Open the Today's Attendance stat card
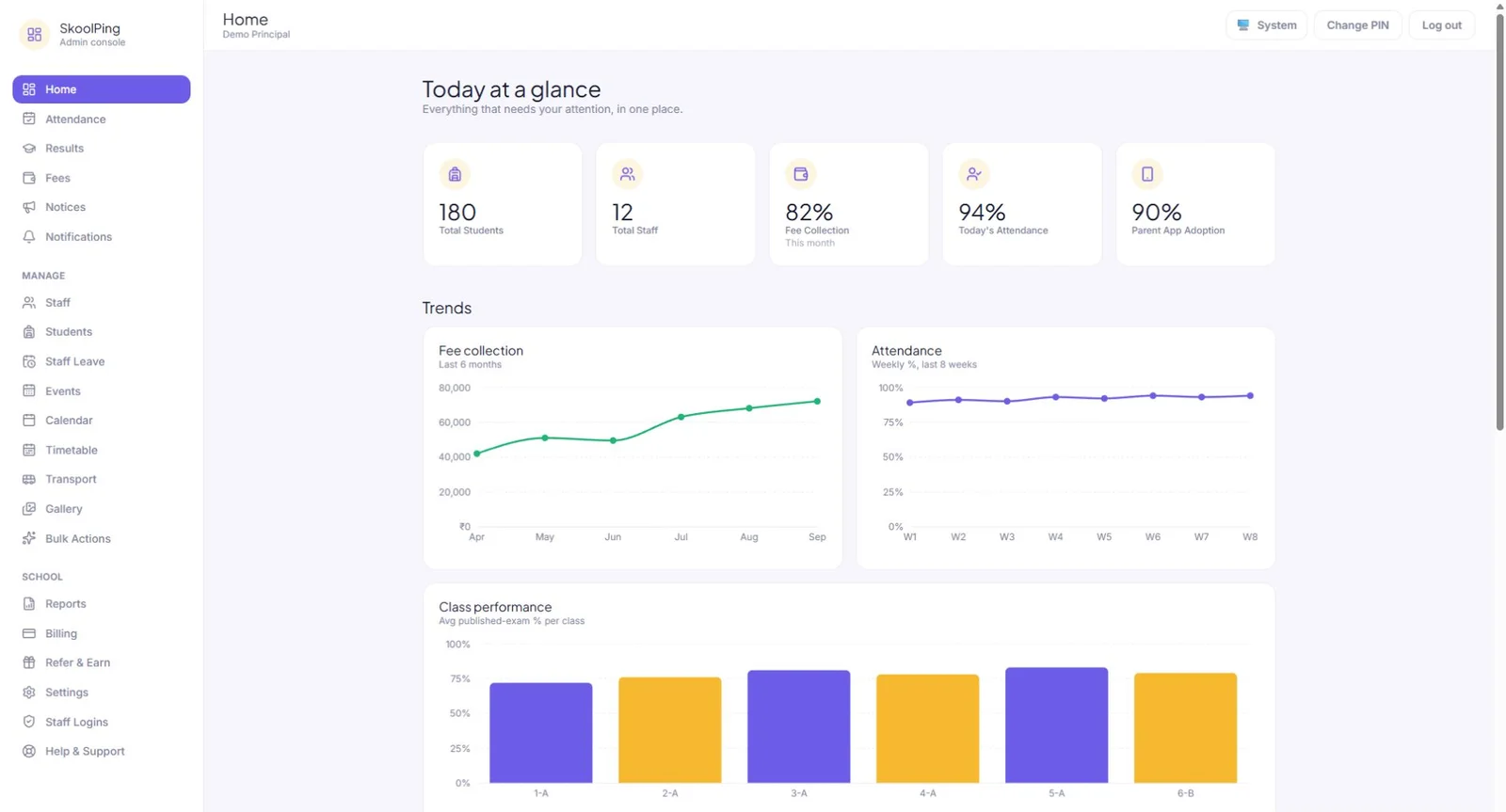 tap(1022, 204)
